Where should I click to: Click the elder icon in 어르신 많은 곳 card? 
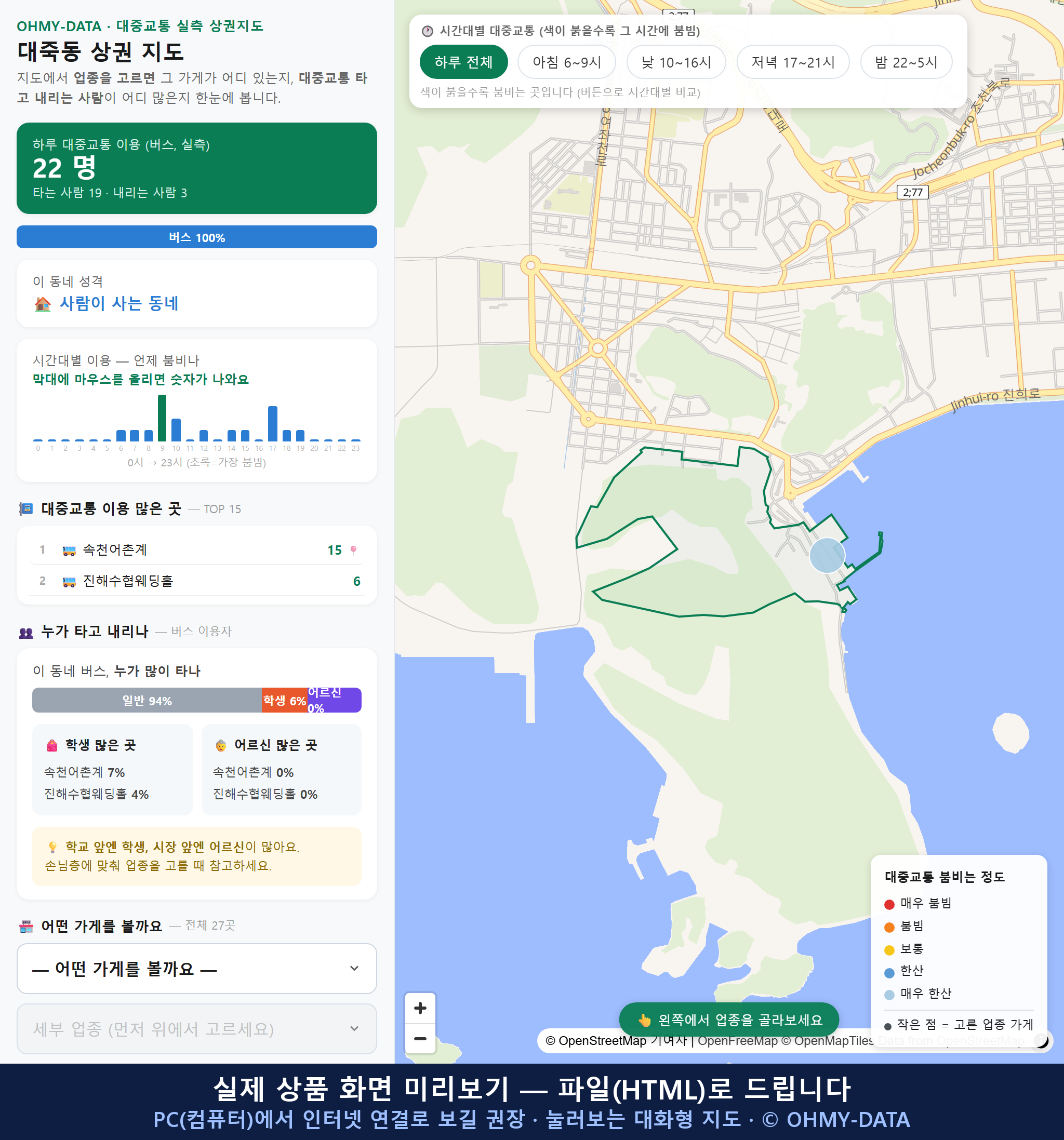pyautogui.click(x=221, y=745)
